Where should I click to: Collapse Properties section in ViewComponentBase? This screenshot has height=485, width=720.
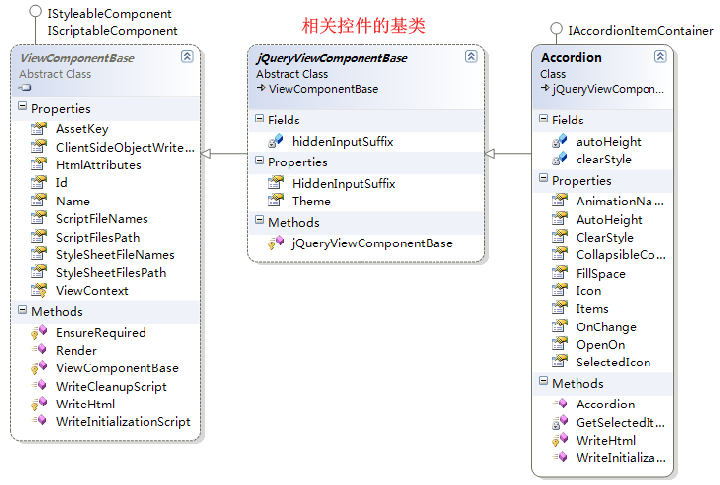click(22, 106)
